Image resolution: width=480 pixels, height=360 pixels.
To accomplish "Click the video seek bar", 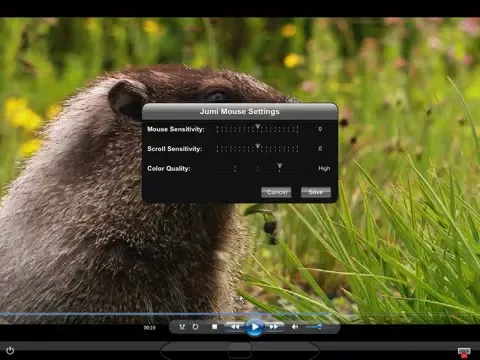I will [240, 314].
